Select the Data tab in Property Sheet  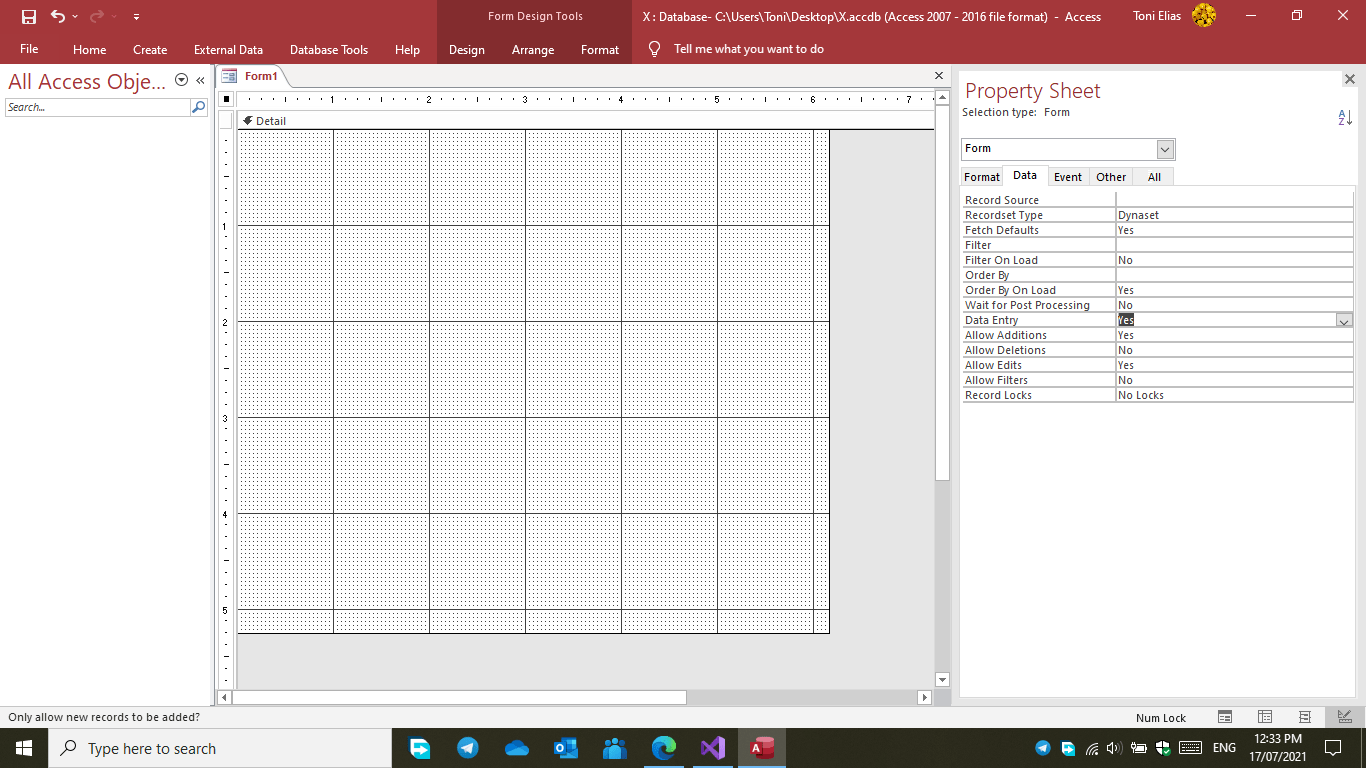click(1025, 176)
